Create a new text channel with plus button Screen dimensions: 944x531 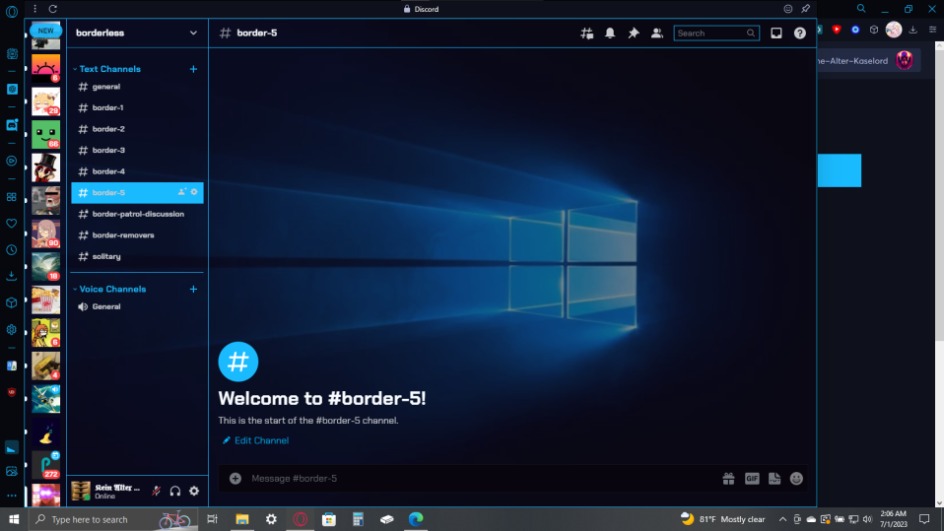[193, 69]
